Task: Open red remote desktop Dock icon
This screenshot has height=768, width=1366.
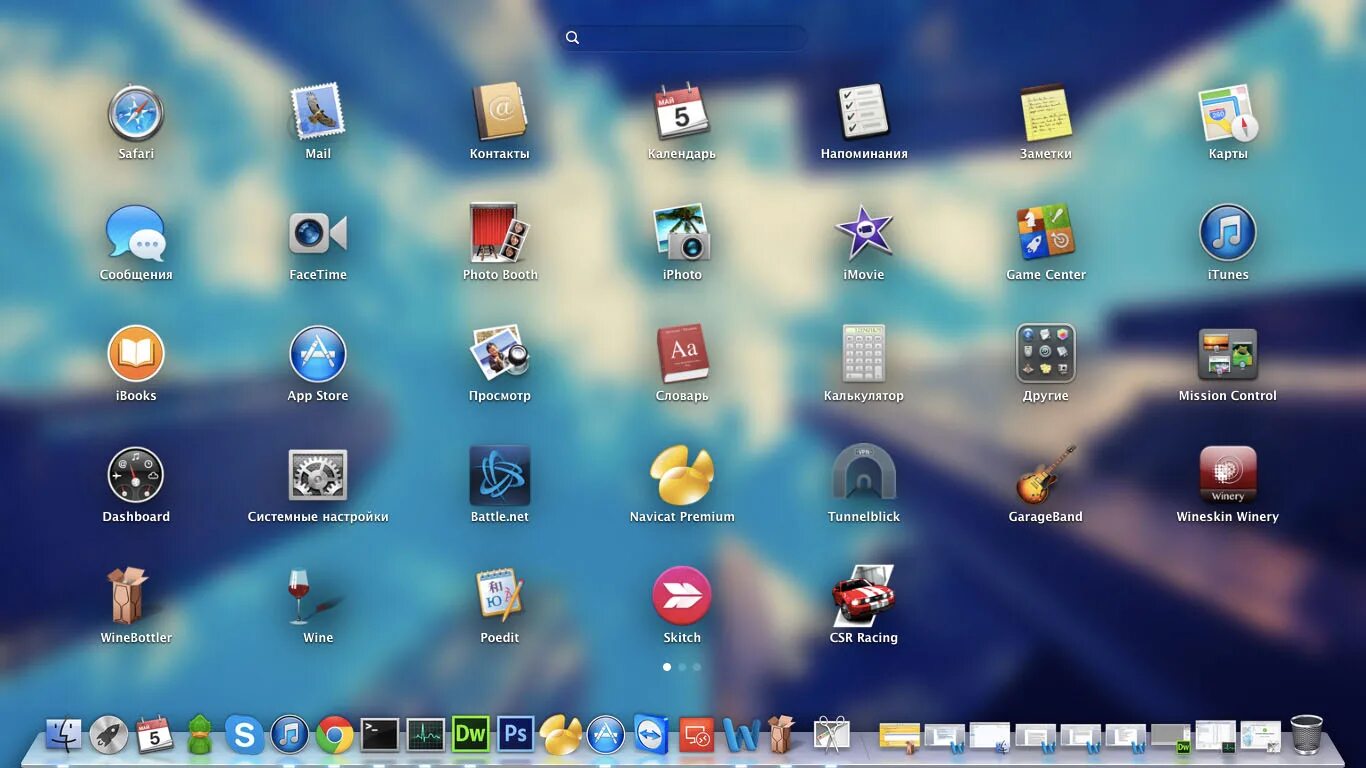Action: point(696,735)
